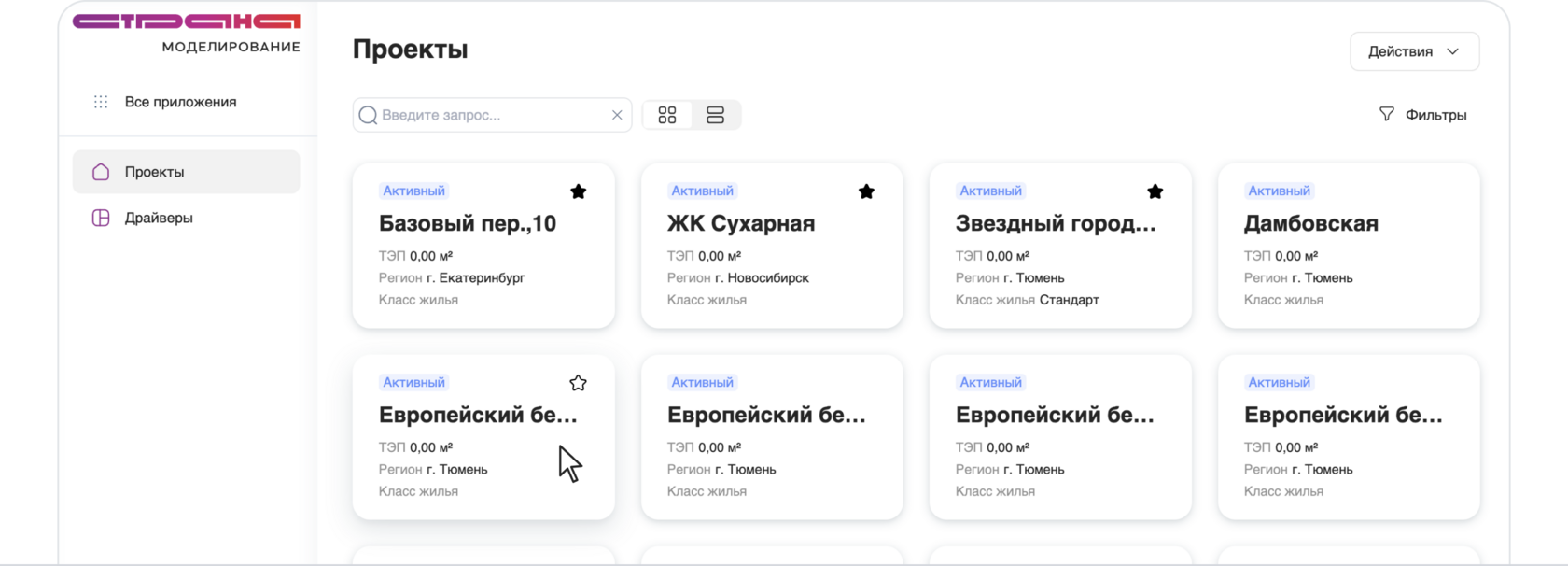Viewport: 1568px width, 566px height.
Task: Click the Страна logo
Action: point(187,21)
